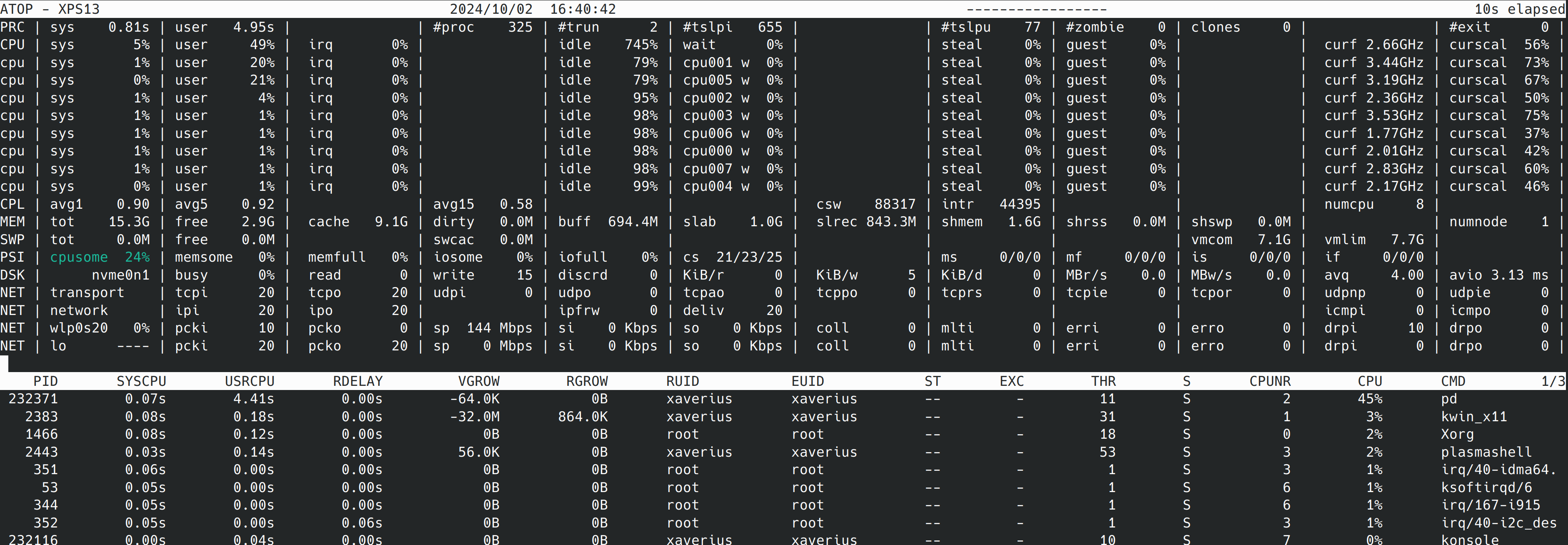
Task: Click the RDELAY column header
Action: (358, 381)
